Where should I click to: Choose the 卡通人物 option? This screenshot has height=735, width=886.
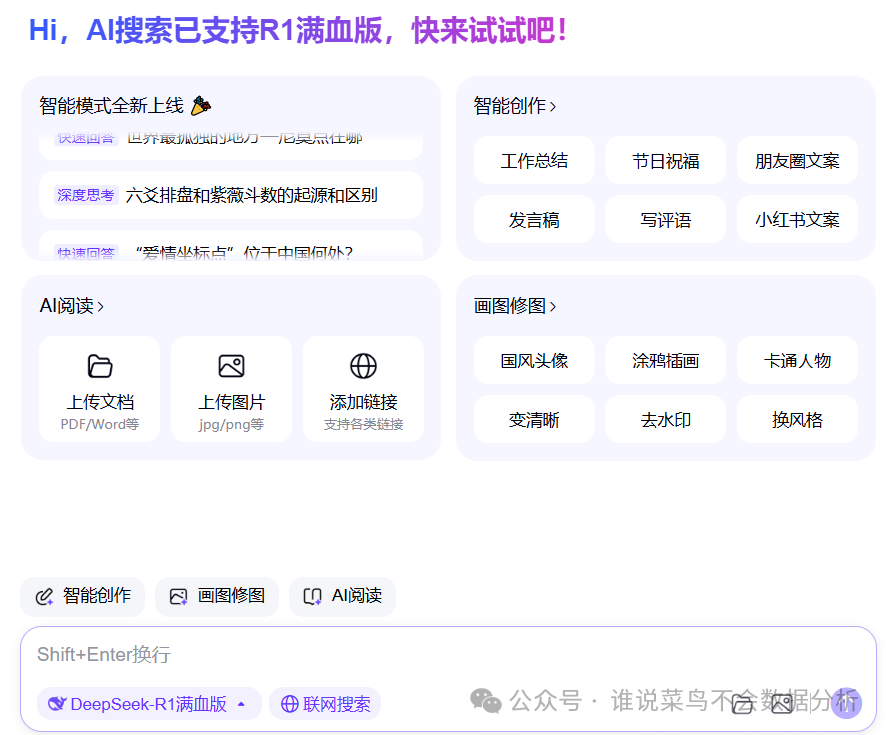click(x=797, y=360)
